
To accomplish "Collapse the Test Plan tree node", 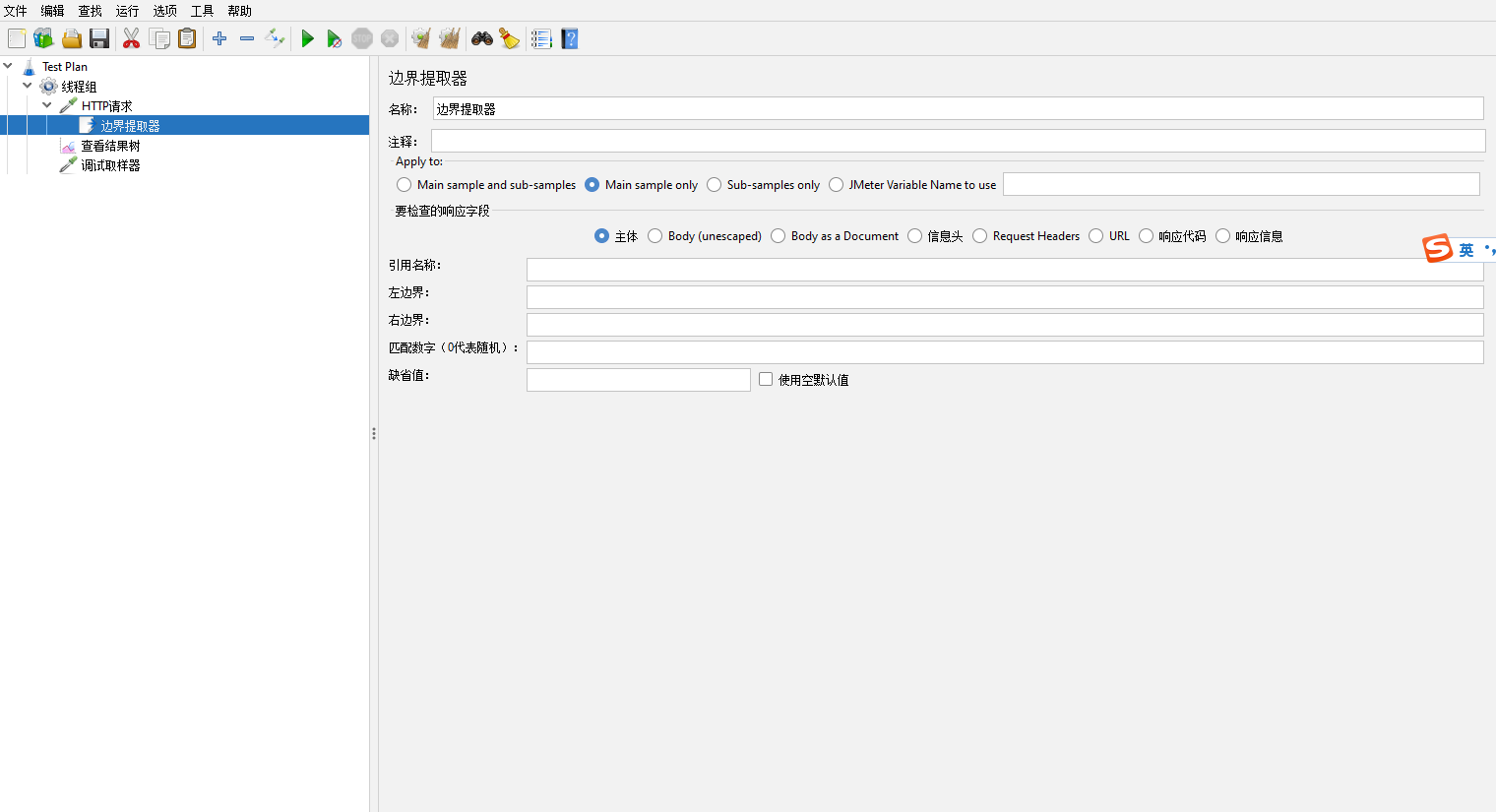I will 8,66.
